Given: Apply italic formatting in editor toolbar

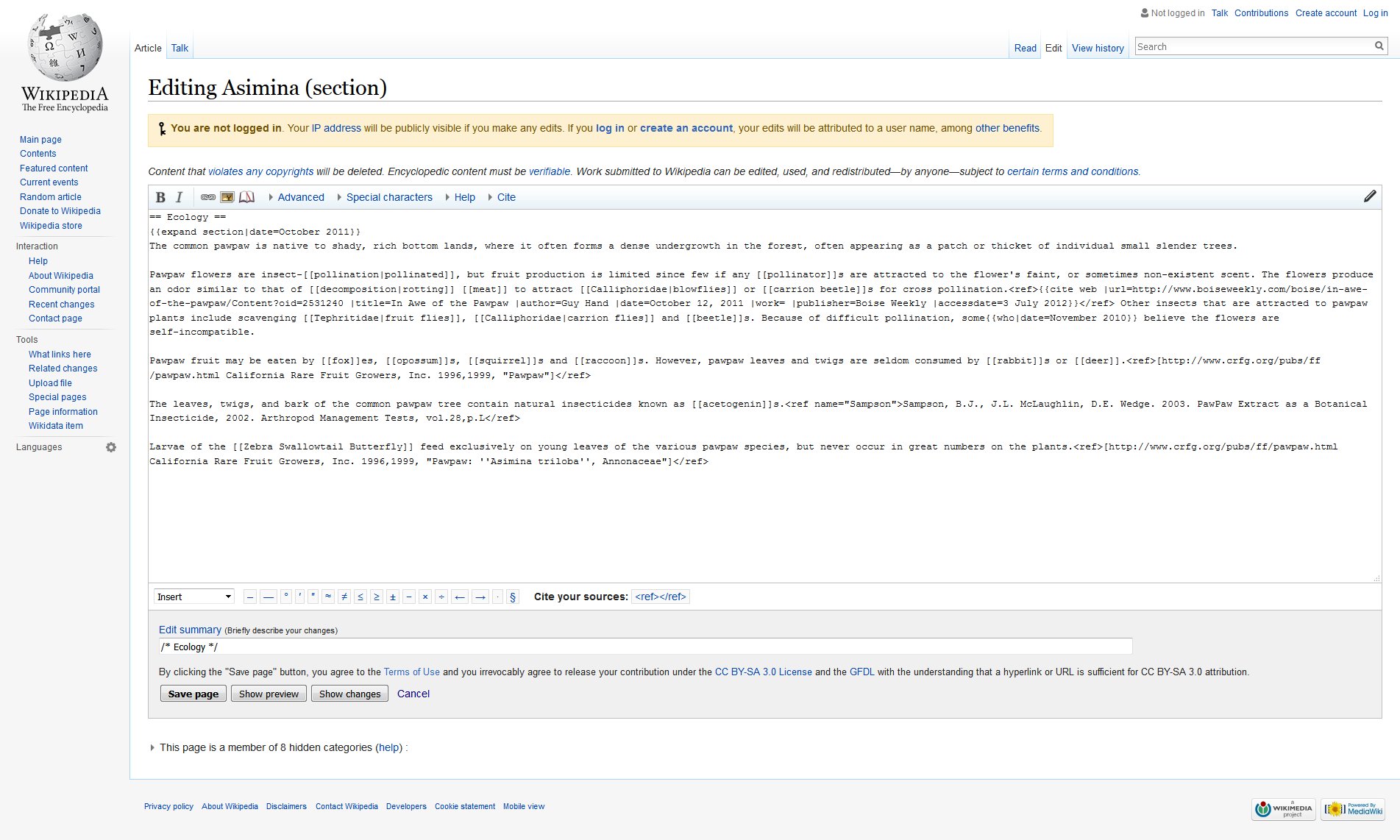Looking at the screenshot, I should tap(179, 197).
